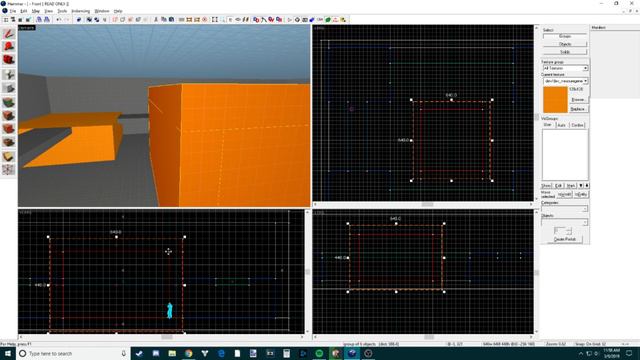
Task: Click the Paste toolbar icon
Action: 171,20
